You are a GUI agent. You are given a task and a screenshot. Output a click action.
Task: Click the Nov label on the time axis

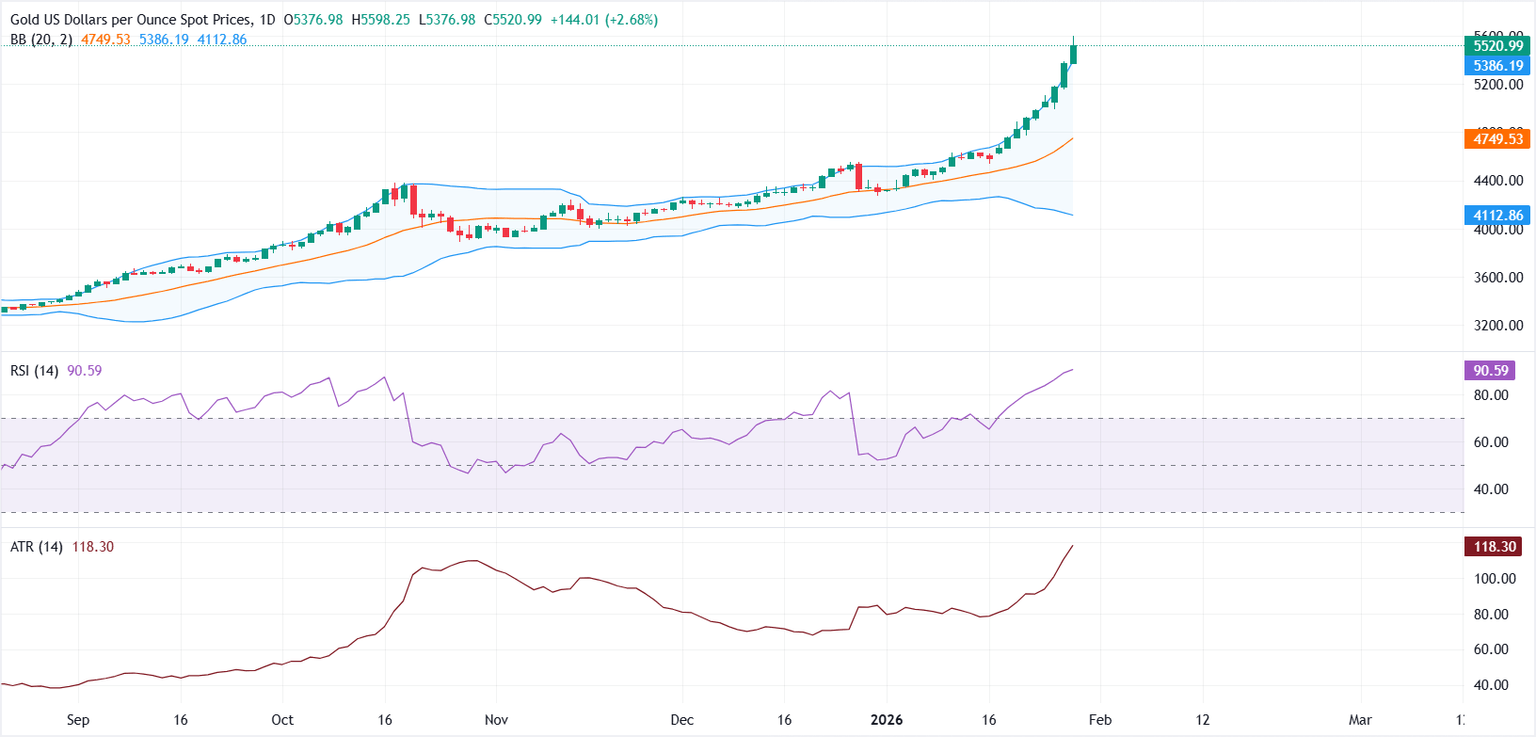(496, 719)
